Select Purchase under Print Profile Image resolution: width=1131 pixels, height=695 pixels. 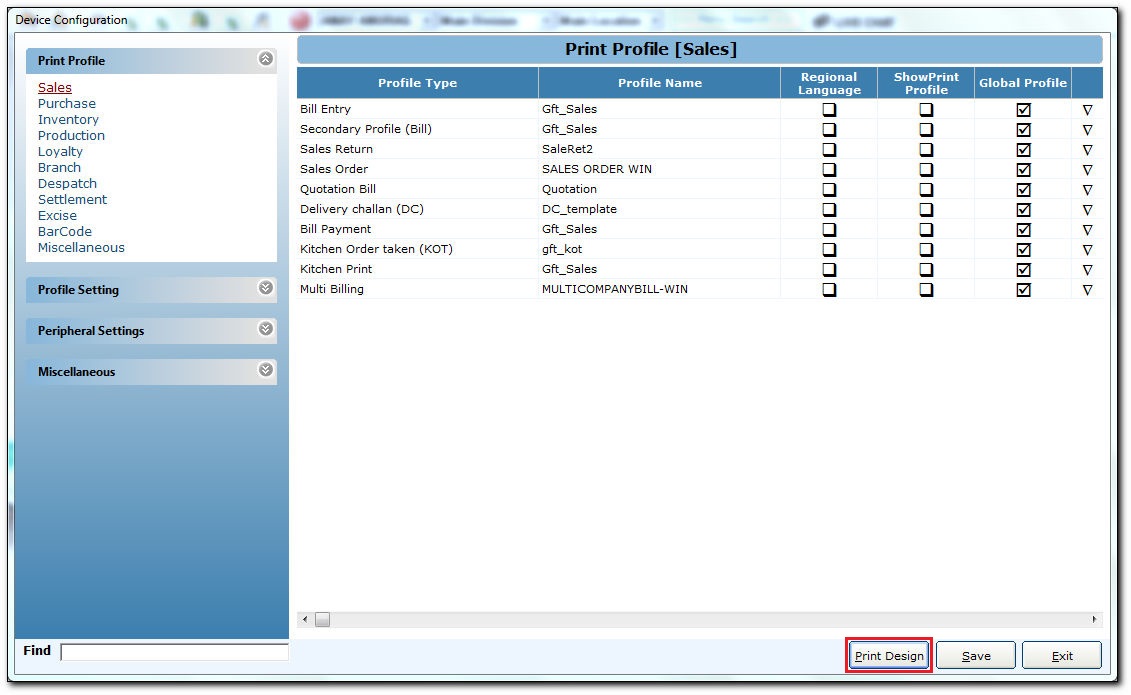[66, 104]
